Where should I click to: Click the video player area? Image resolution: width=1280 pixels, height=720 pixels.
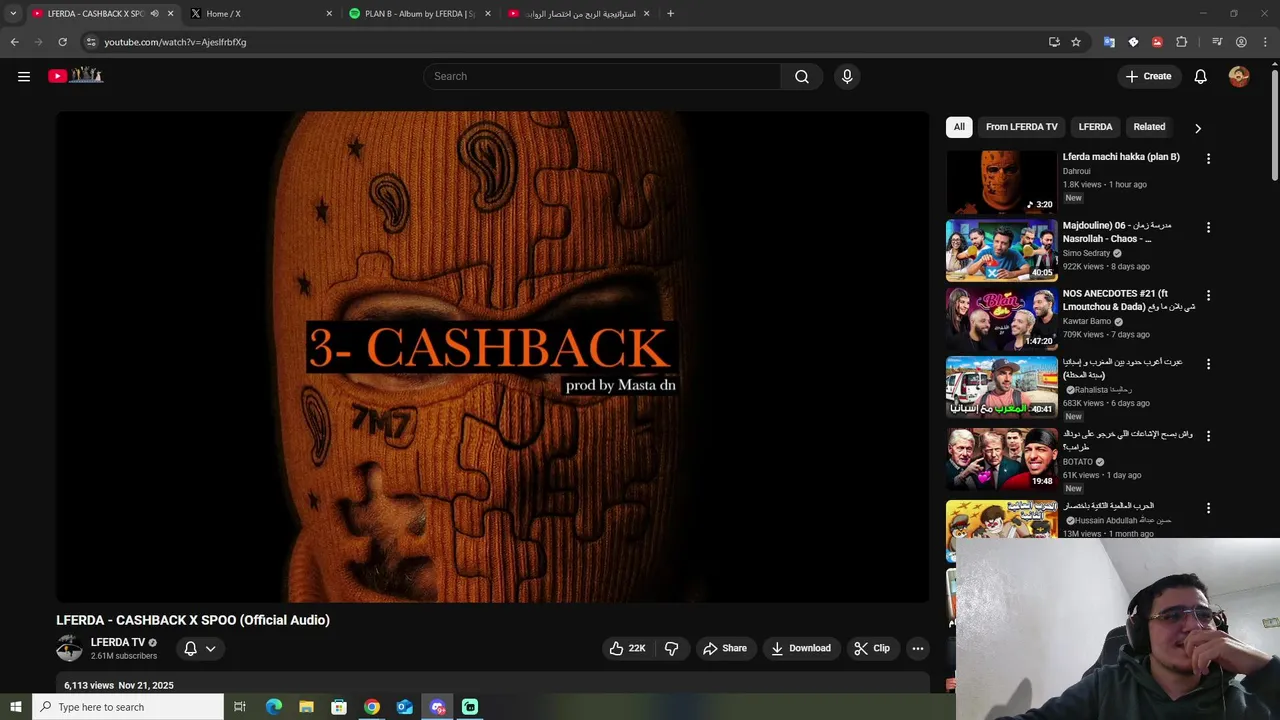[492, 356]
